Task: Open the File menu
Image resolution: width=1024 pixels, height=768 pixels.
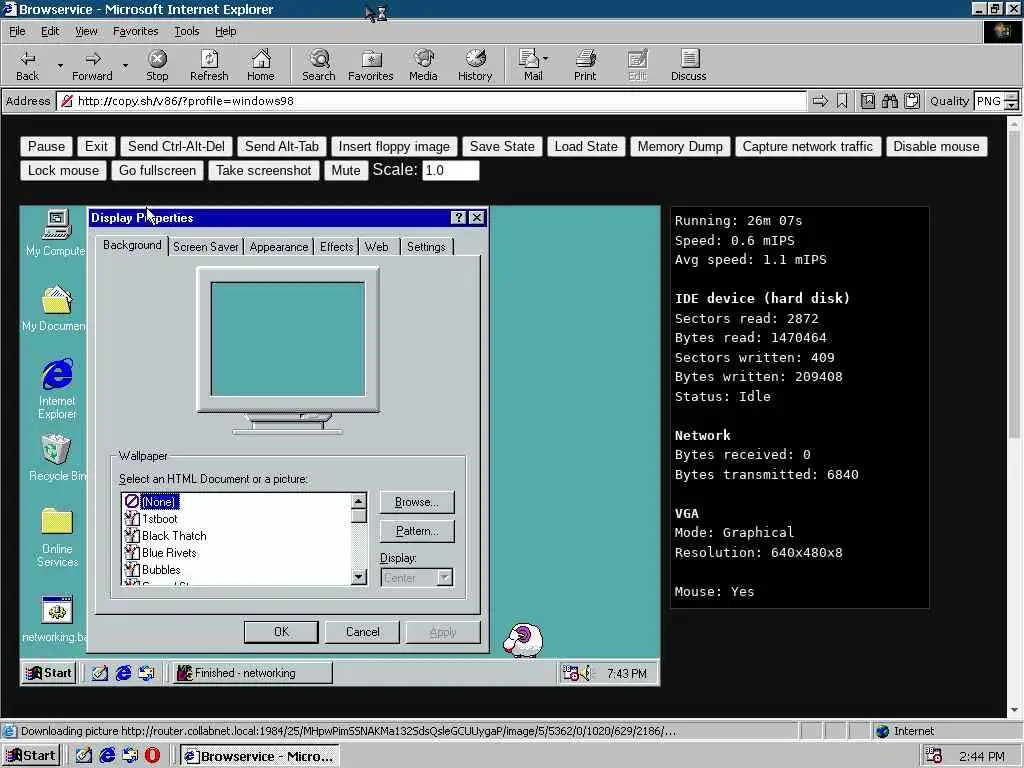Action: tap(17, 31)
